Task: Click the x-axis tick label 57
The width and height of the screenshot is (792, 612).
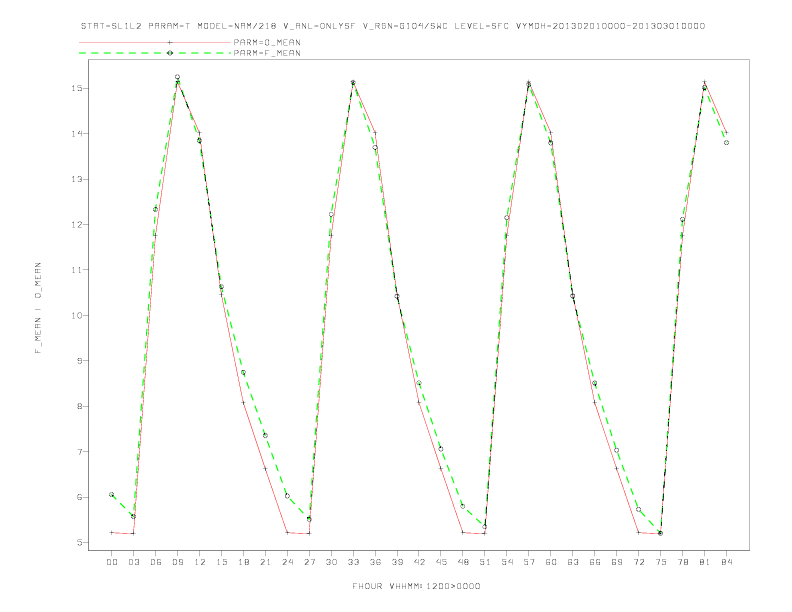Action: click(x=529, y=562)
